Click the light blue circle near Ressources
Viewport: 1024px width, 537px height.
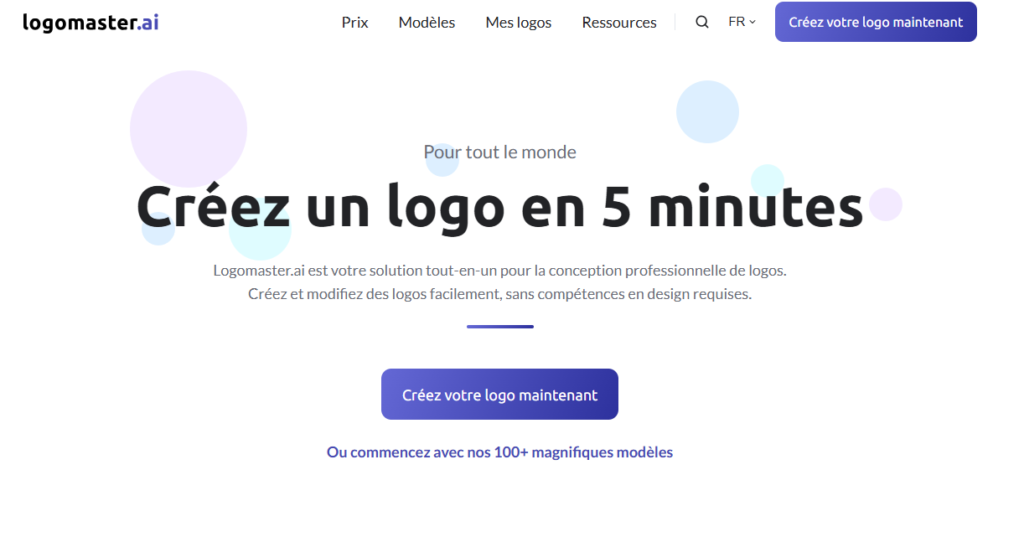tap(707, 112)
